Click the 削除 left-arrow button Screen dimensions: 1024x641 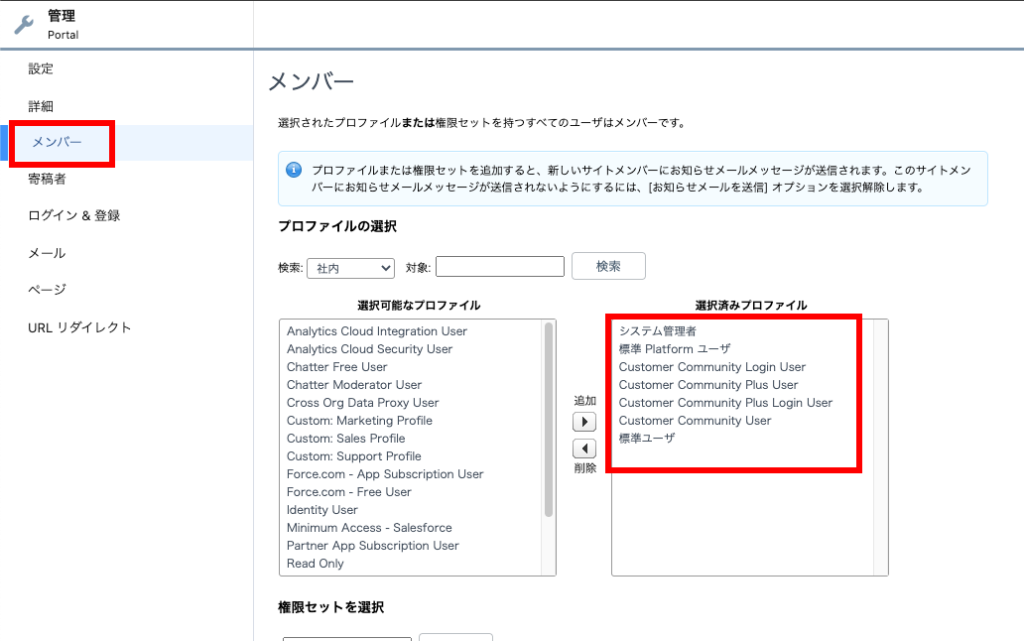click(584, 449)
